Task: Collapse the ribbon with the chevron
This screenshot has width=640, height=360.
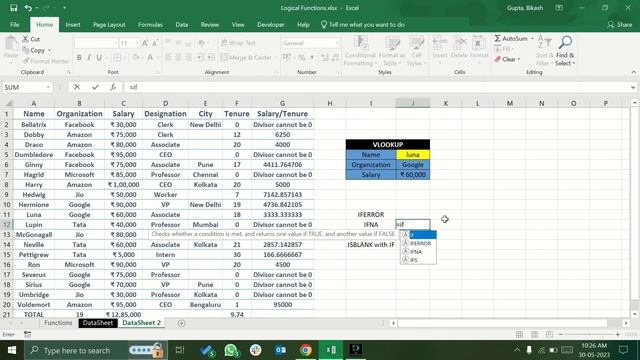Action: click(633, 72)
